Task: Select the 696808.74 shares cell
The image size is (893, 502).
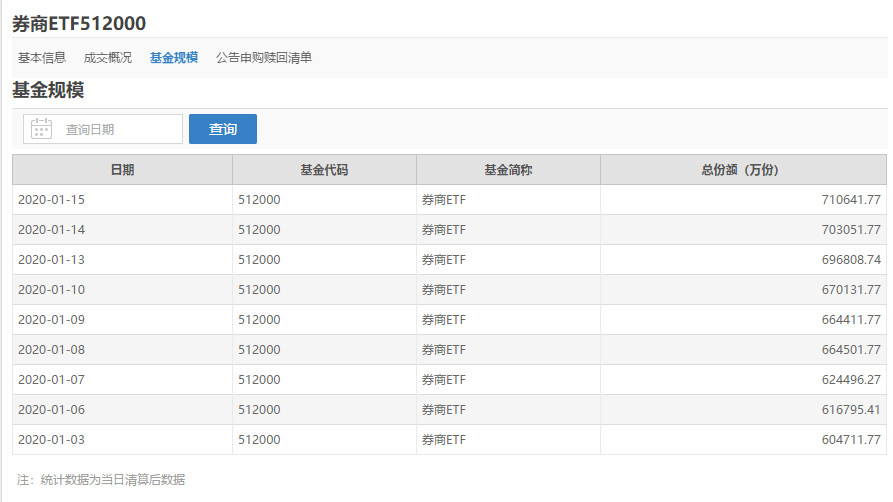Action: pyautogui.click(x=849, y=260)
